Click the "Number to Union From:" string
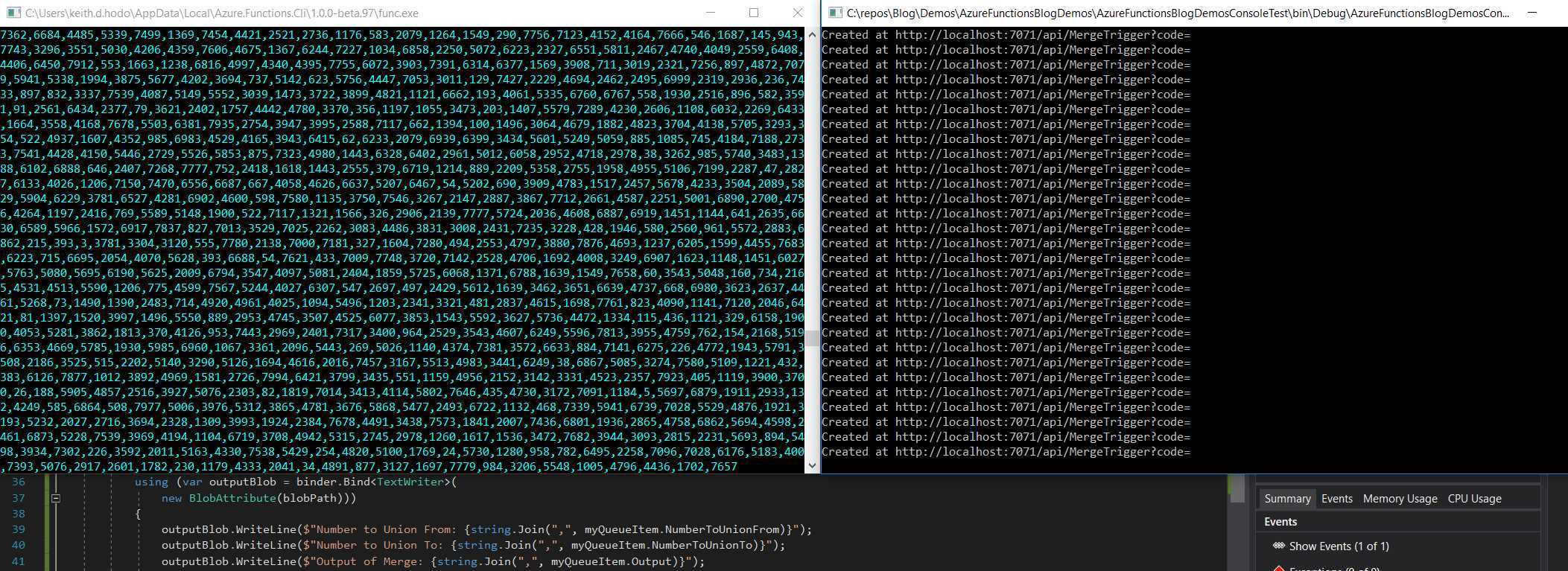The image size is (1568, 571). point(381,529)
